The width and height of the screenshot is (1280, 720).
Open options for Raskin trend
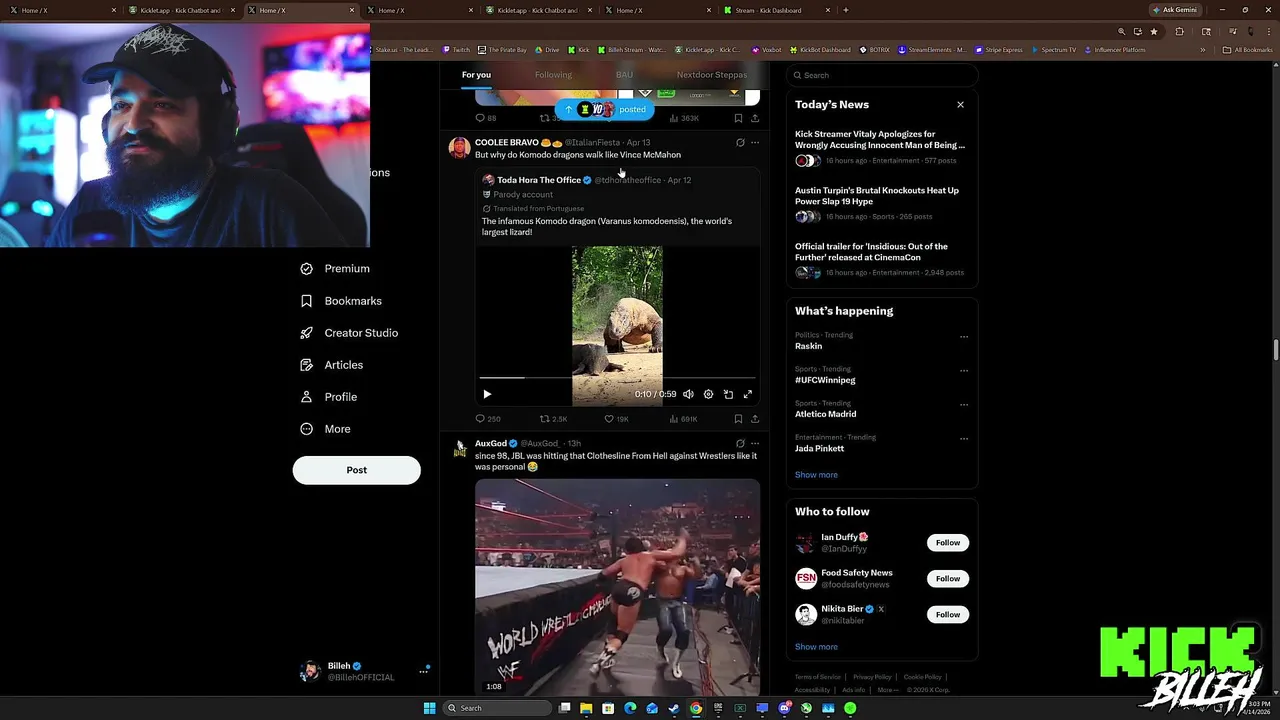pyautogui.click(x=964, y=337)
